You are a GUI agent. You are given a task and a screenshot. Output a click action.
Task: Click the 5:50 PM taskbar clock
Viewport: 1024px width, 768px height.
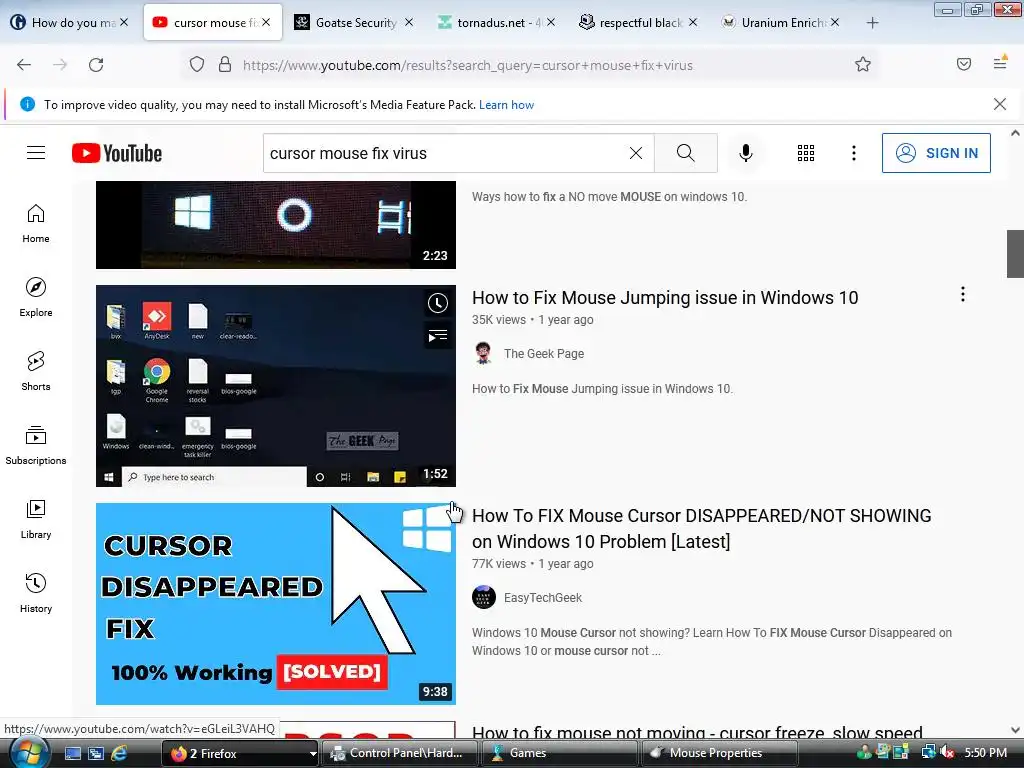tap(985, 753)
